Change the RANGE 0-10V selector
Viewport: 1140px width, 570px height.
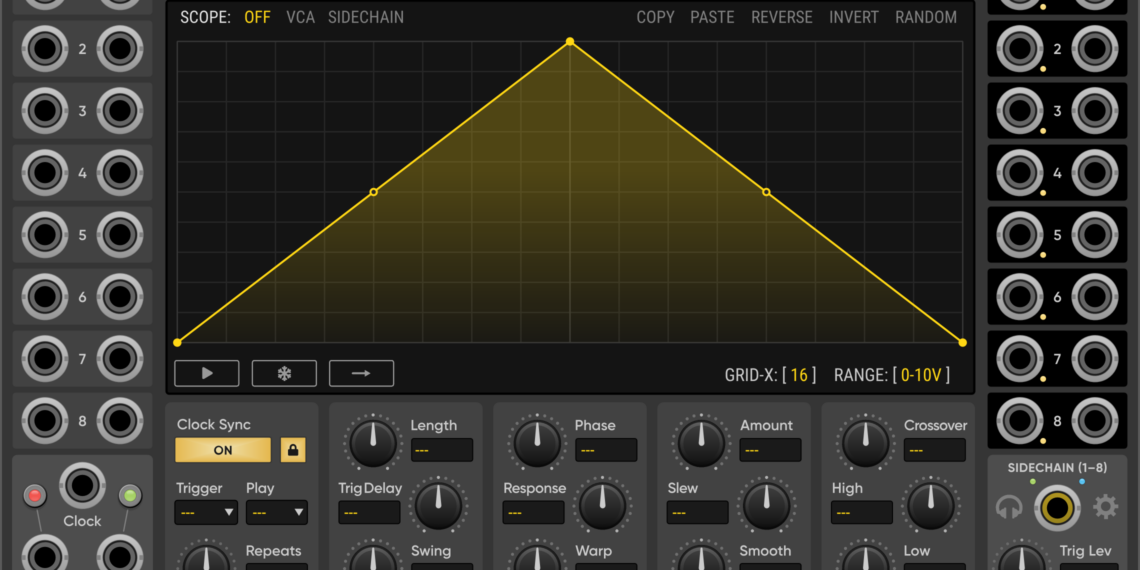click(920, 375)
